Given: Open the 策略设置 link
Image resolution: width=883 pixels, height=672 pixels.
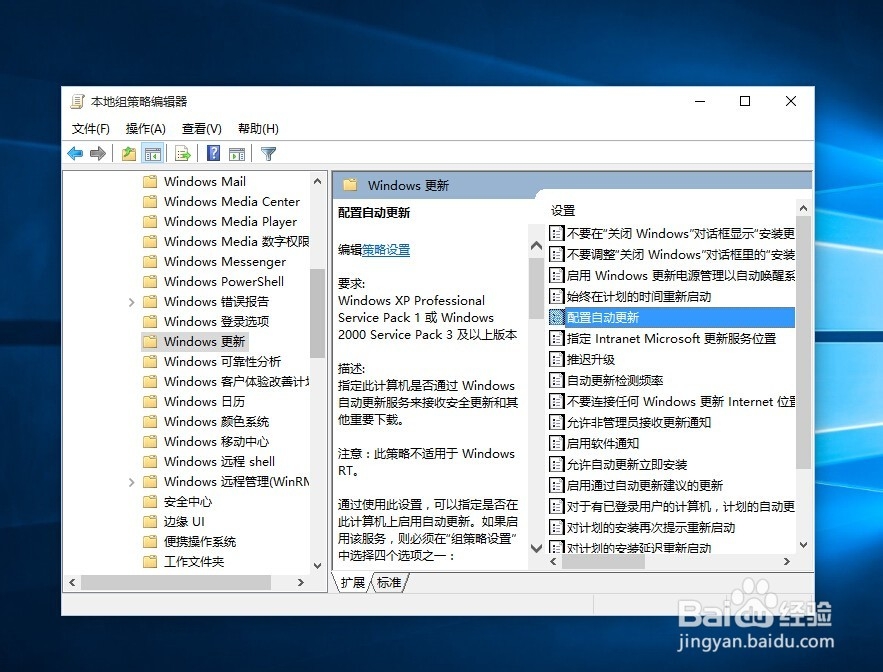Looking at the screenshot, I should (386, 250).
